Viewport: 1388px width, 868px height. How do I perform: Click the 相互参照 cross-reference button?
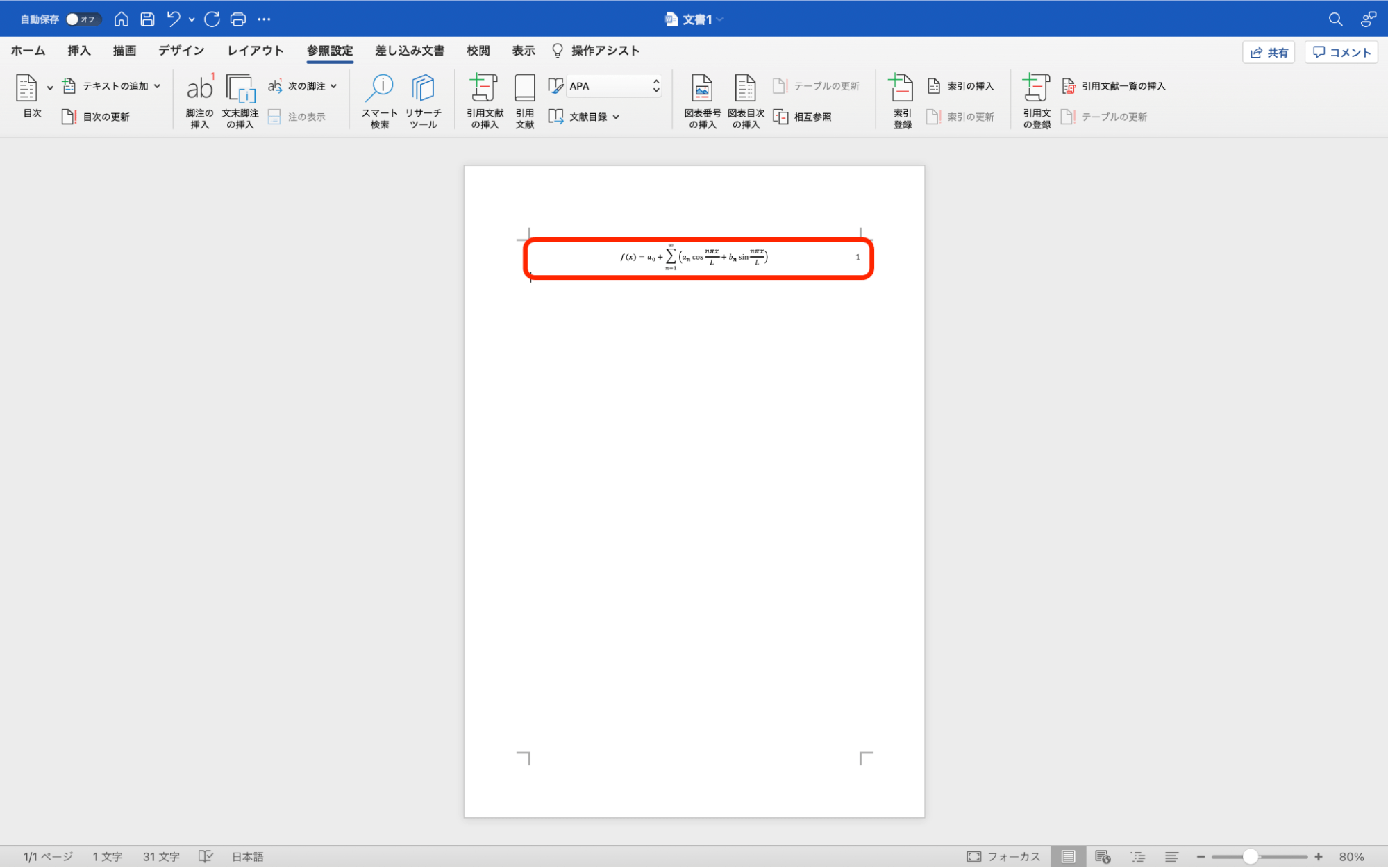click(x=802, y=117)
